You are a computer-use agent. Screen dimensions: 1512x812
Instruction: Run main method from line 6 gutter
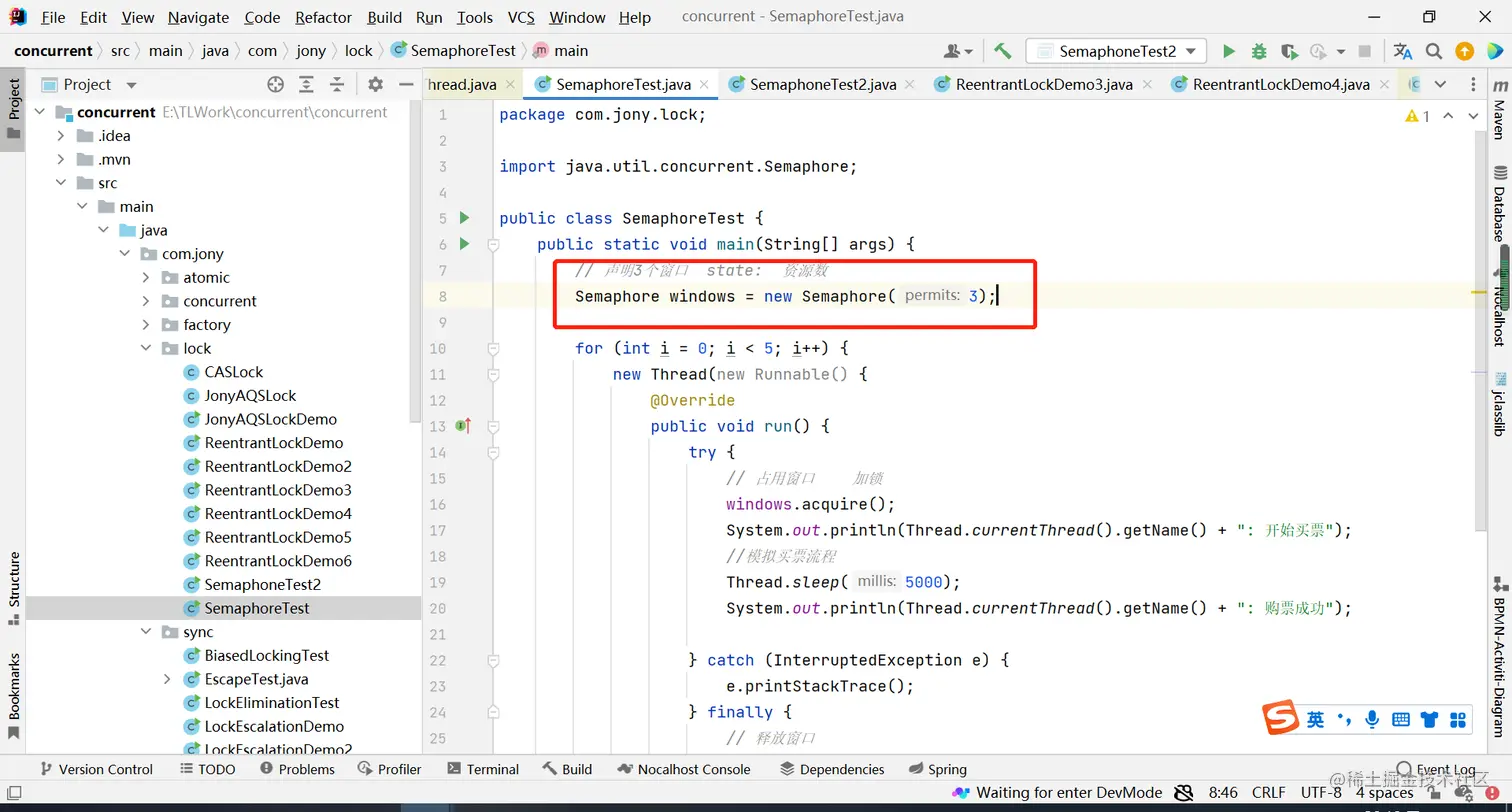pyautogui.click(x=464, y=244)
